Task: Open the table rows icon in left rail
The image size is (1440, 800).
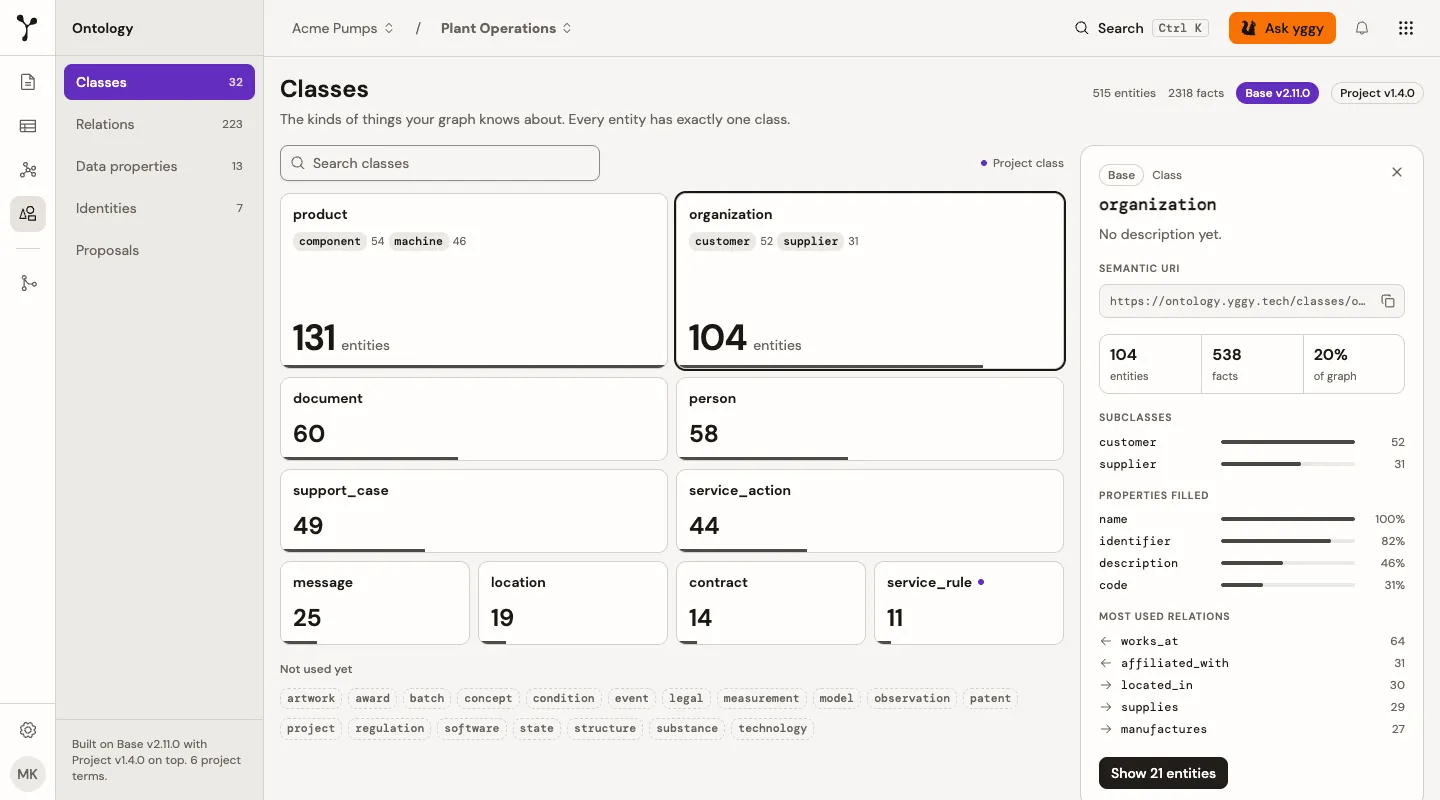Action: (x=28, y=126)
